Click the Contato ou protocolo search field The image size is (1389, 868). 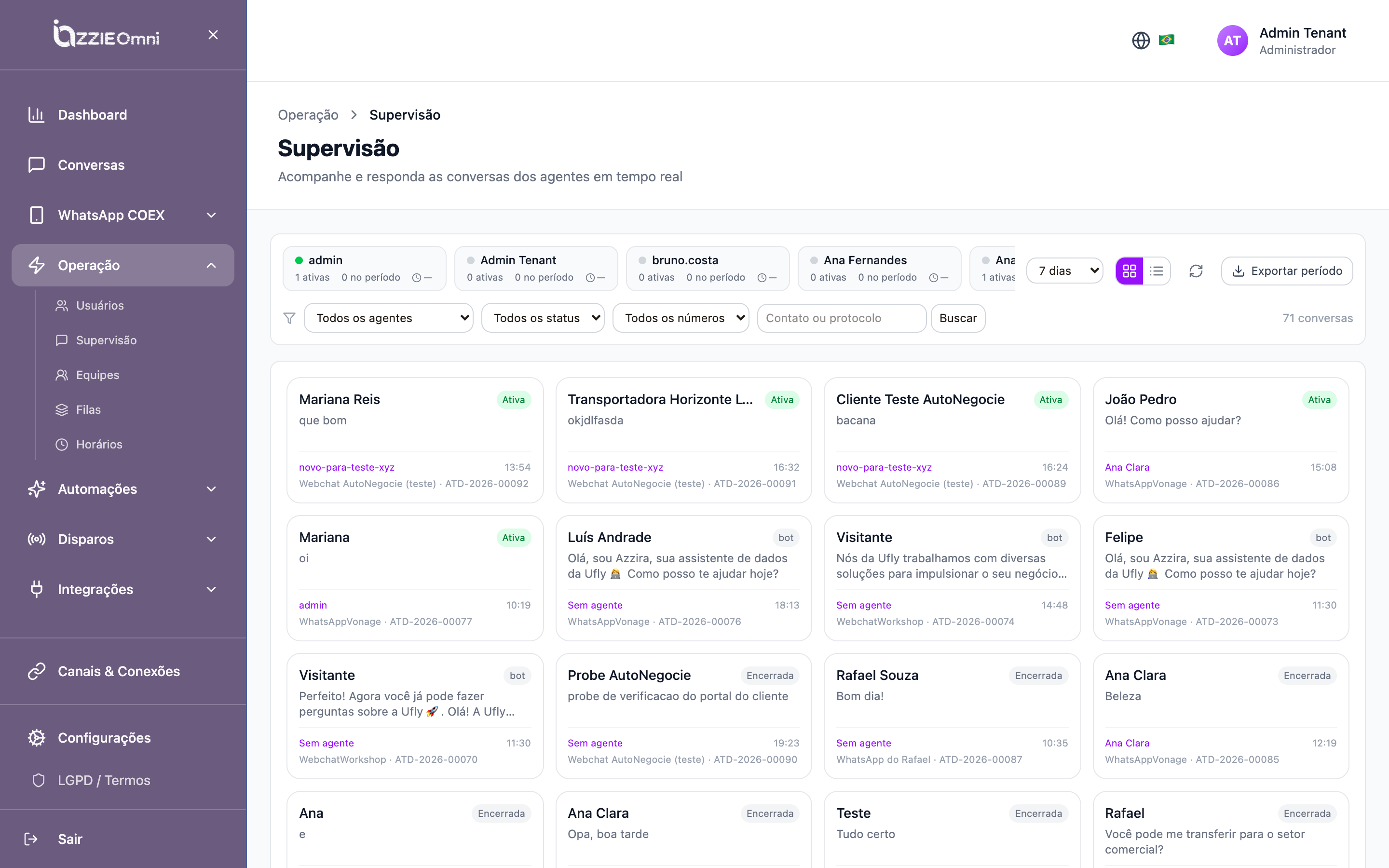coord(842,318)
